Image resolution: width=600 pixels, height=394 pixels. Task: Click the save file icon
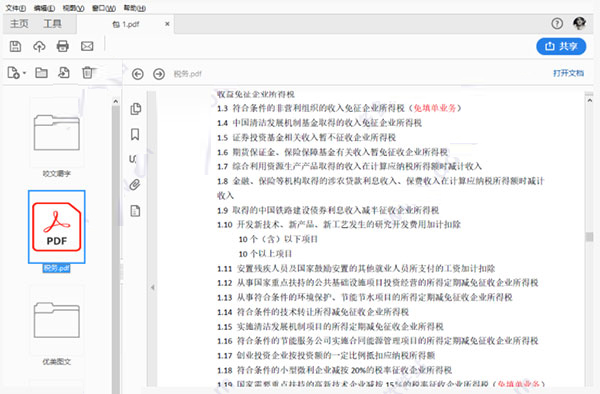point(15,46)
